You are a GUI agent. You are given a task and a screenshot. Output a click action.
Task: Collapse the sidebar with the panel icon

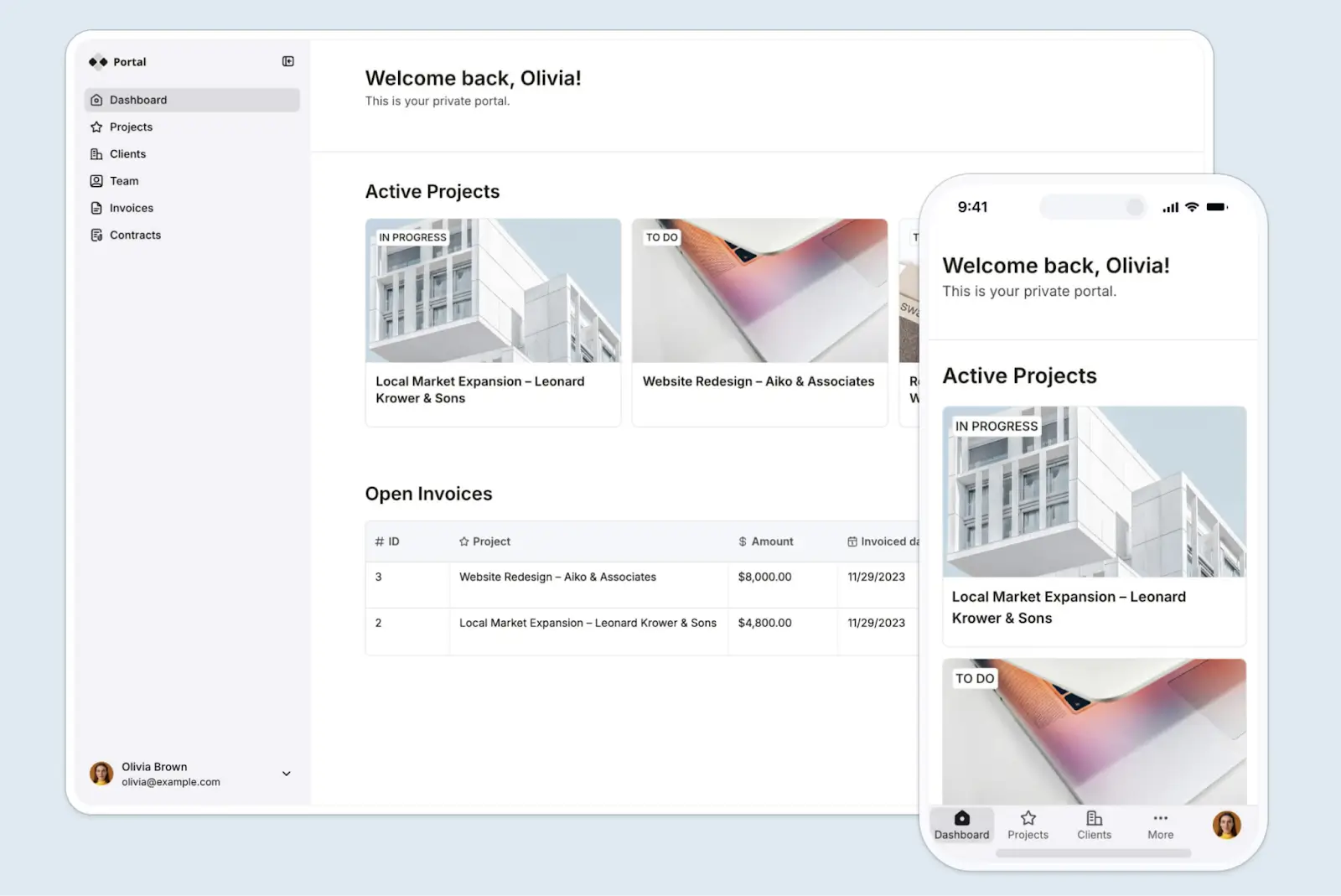click(287, 60)
